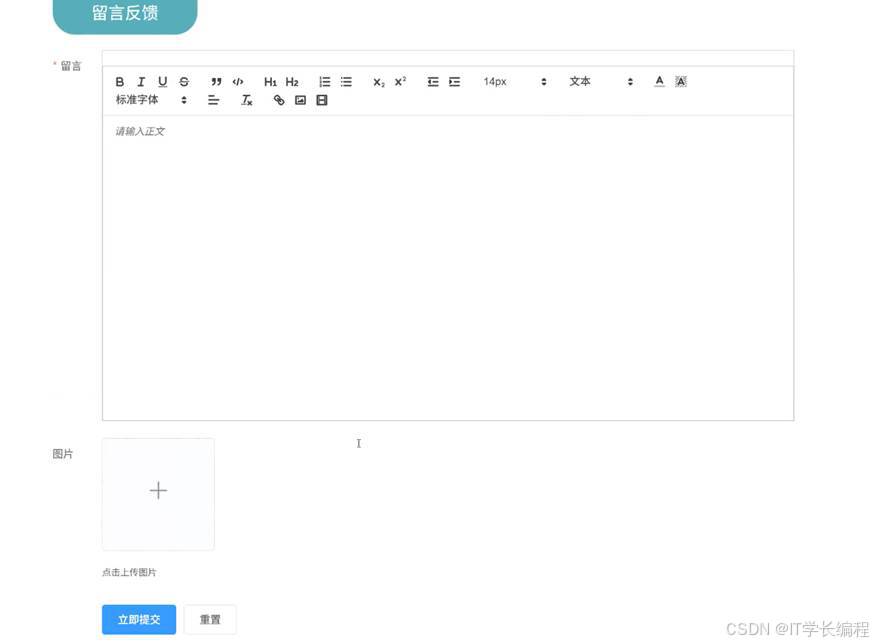Insert a code block

[x=238, y=82]
